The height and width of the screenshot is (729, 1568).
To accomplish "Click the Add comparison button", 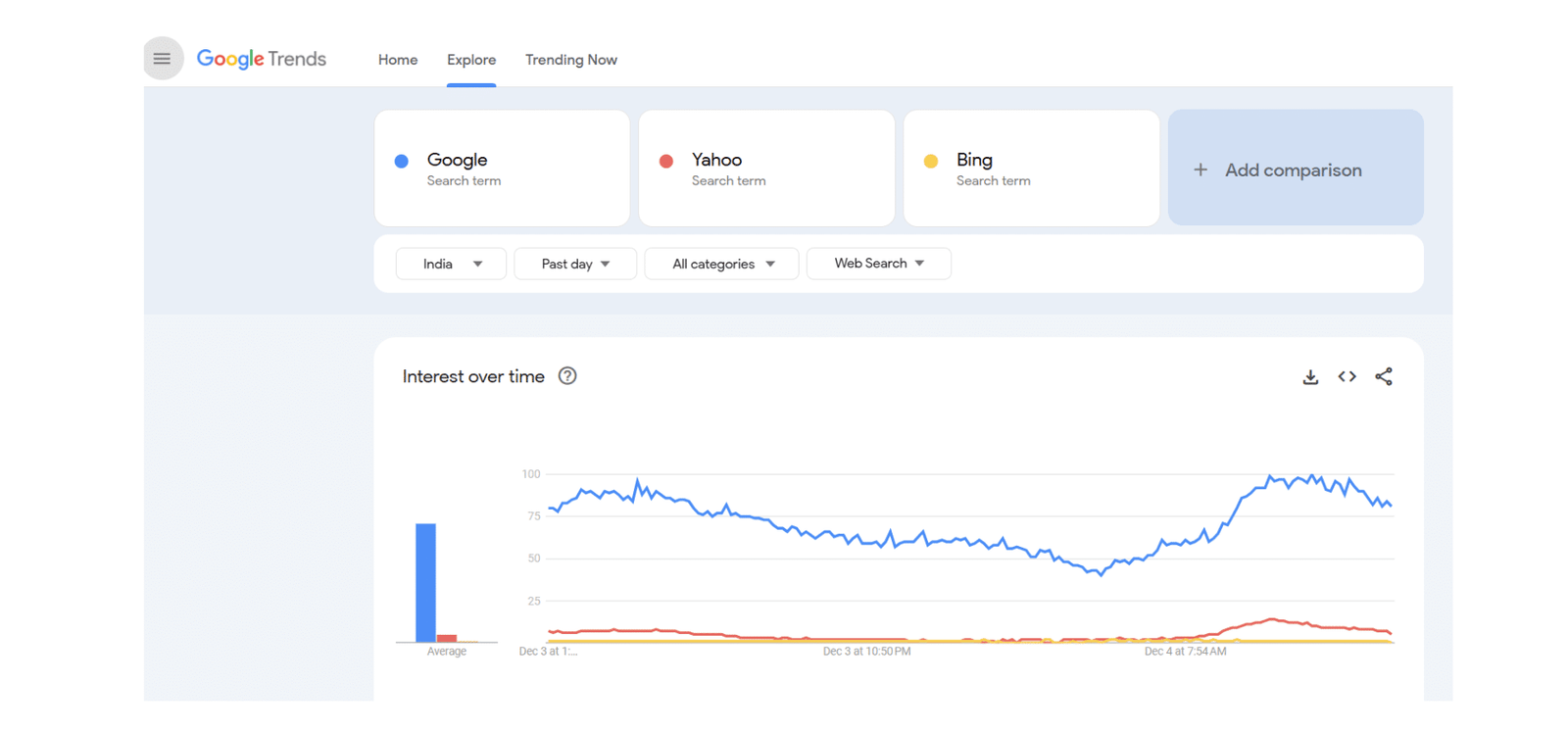I will [1296, 168].
